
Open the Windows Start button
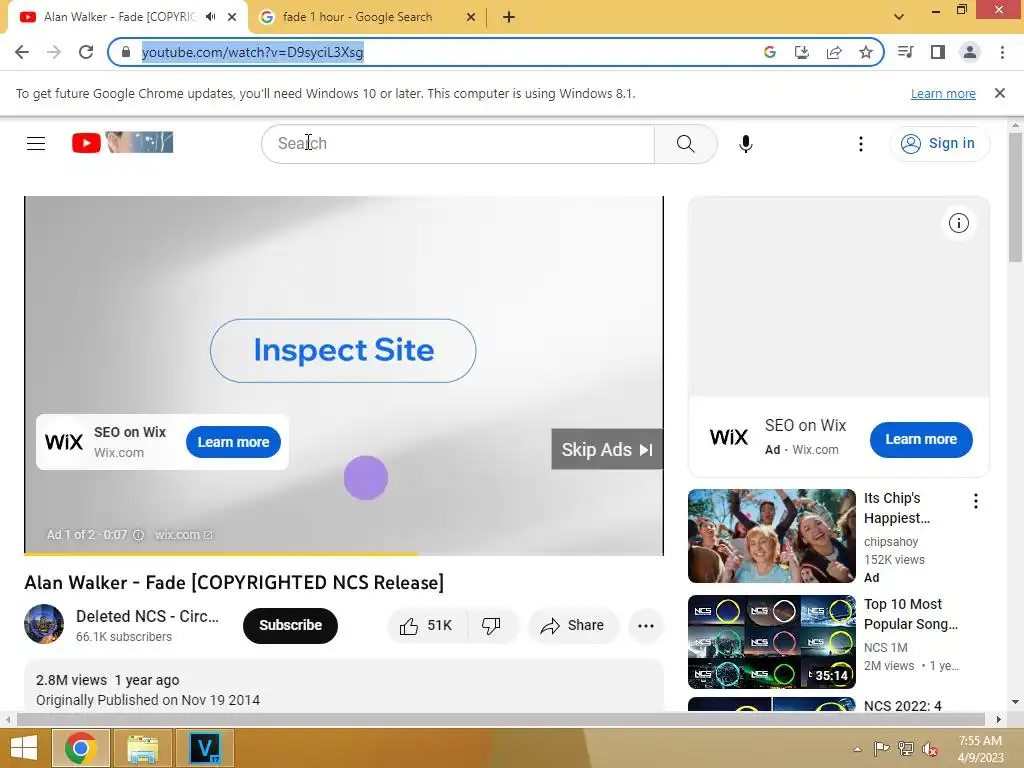point(24,748)
